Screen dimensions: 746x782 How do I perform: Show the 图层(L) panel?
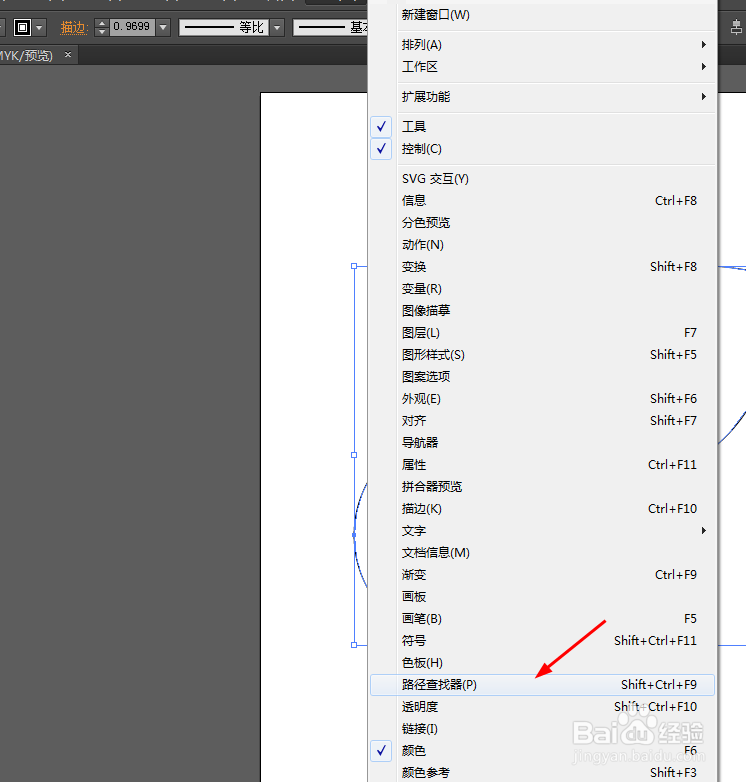point(543,333)
